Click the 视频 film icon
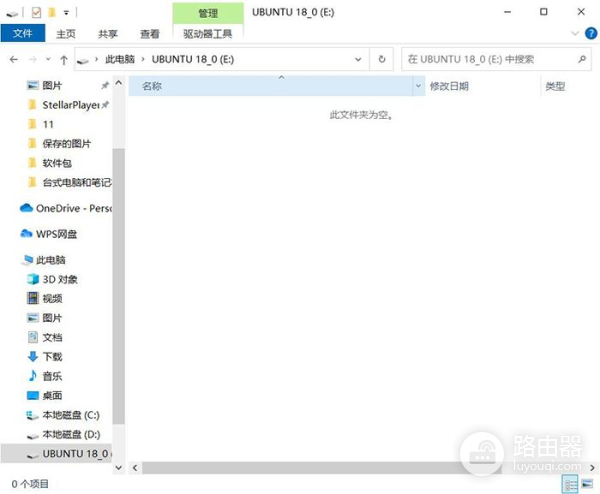 (x=33, y=298)
